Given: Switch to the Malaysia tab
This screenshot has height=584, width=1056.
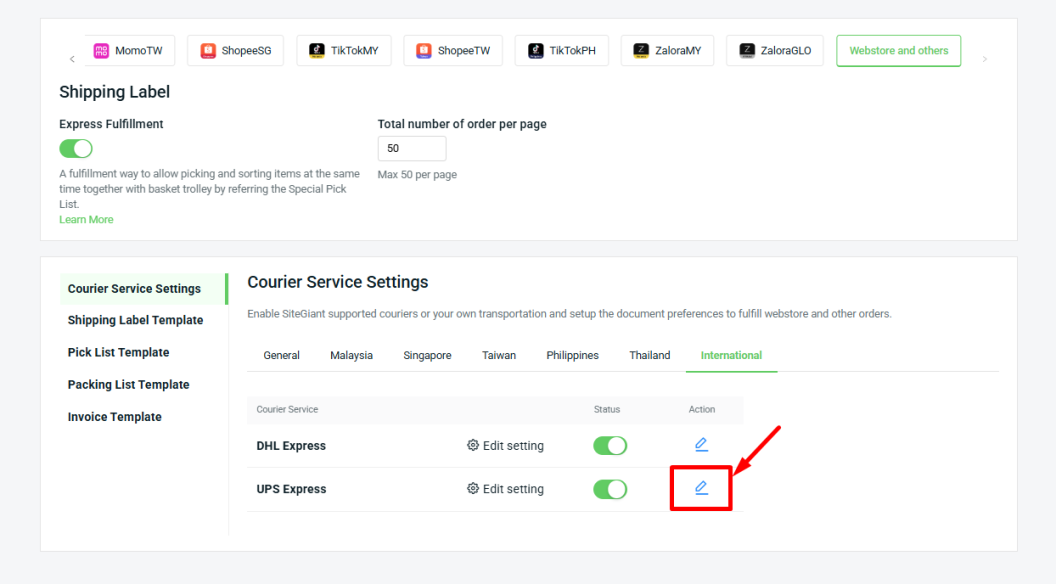Looking at the screenshot, I should [x=351, y=356].
